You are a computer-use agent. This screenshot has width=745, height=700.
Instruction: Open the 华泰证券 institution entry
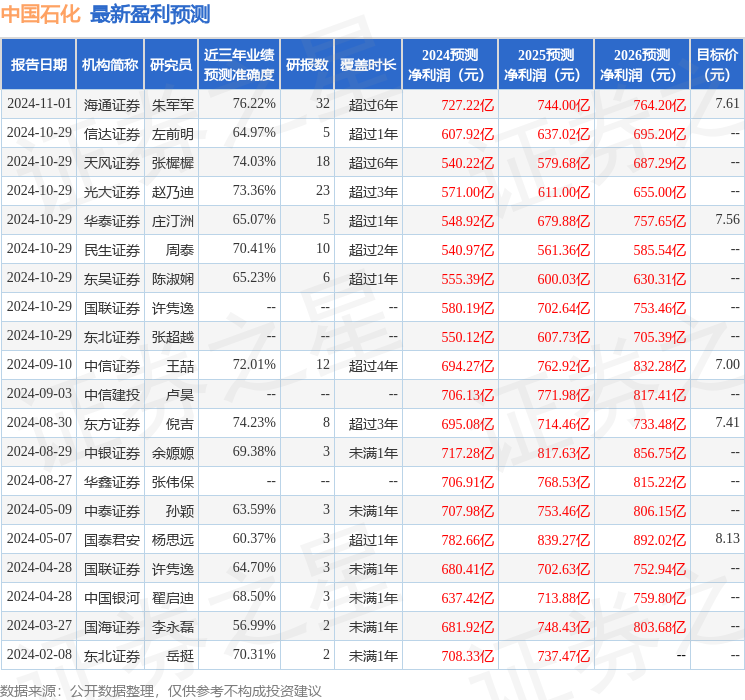[111, 220]
